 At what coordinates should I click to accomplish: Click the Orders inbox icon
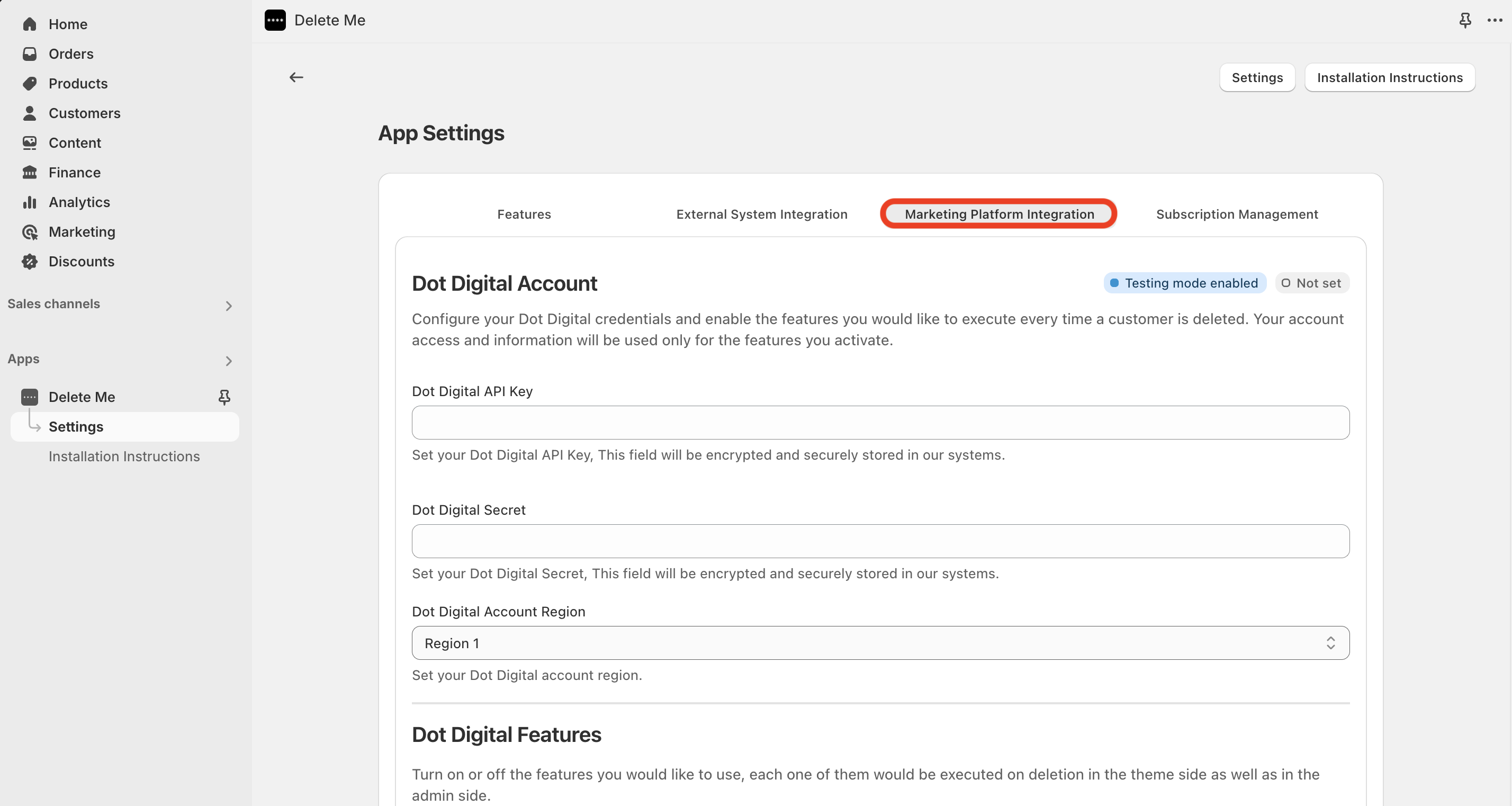tap(29, 54)
